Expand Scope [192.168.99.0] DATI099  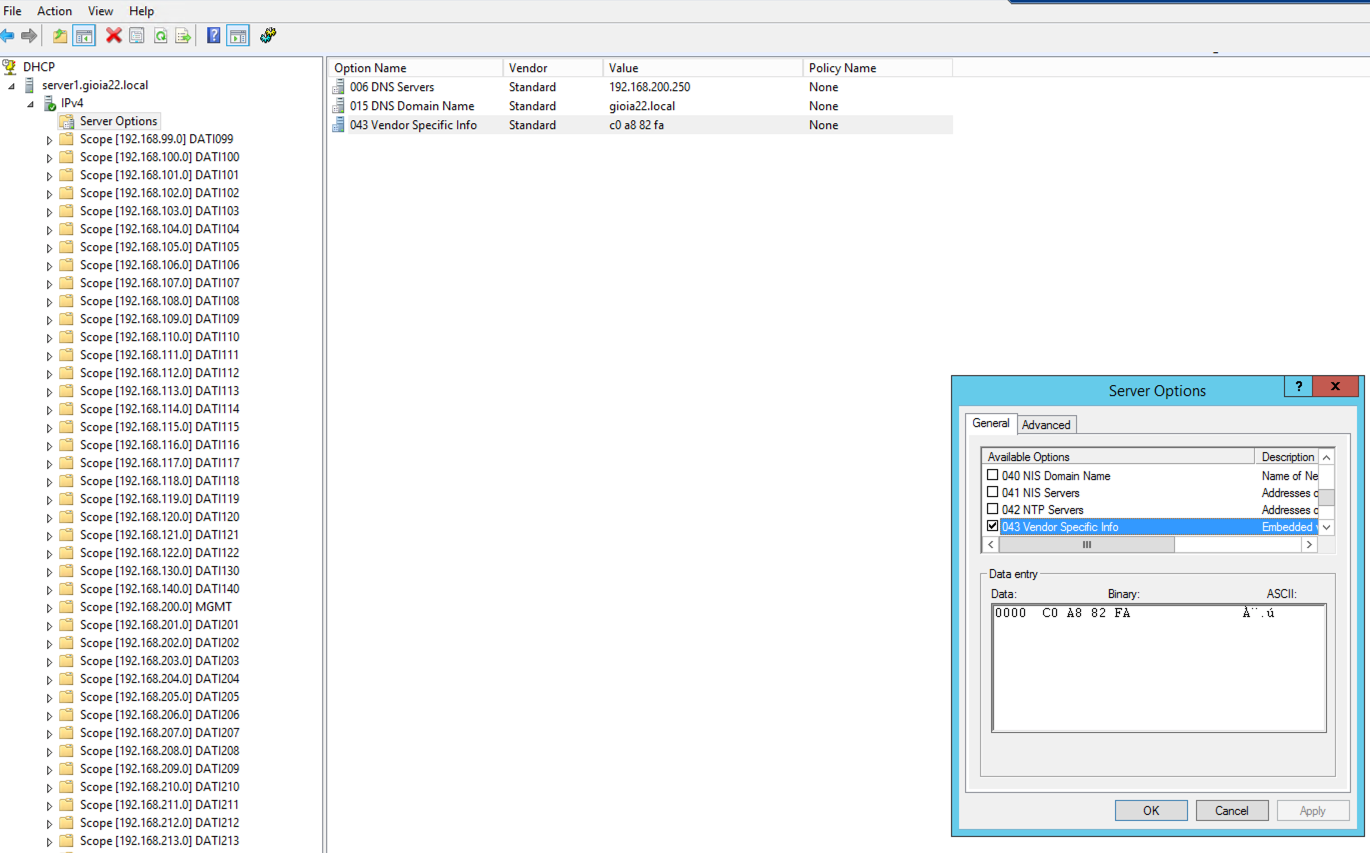[x=49, y=140]
